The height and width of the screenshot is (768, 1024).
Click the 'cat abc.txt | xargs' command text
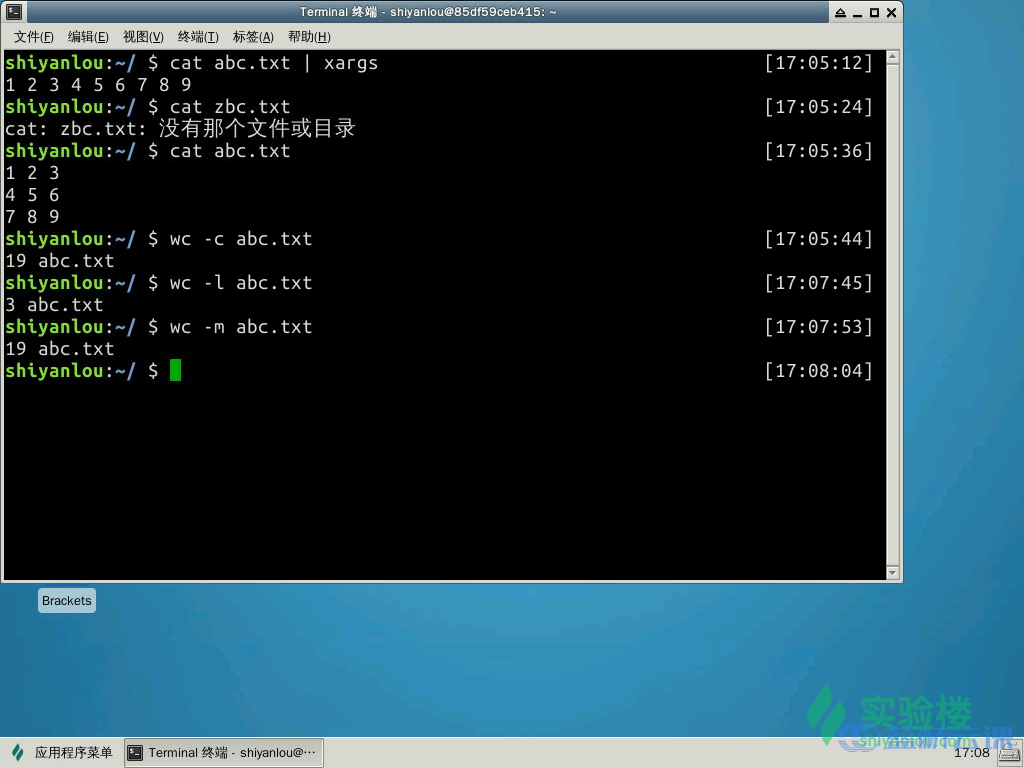274,63
